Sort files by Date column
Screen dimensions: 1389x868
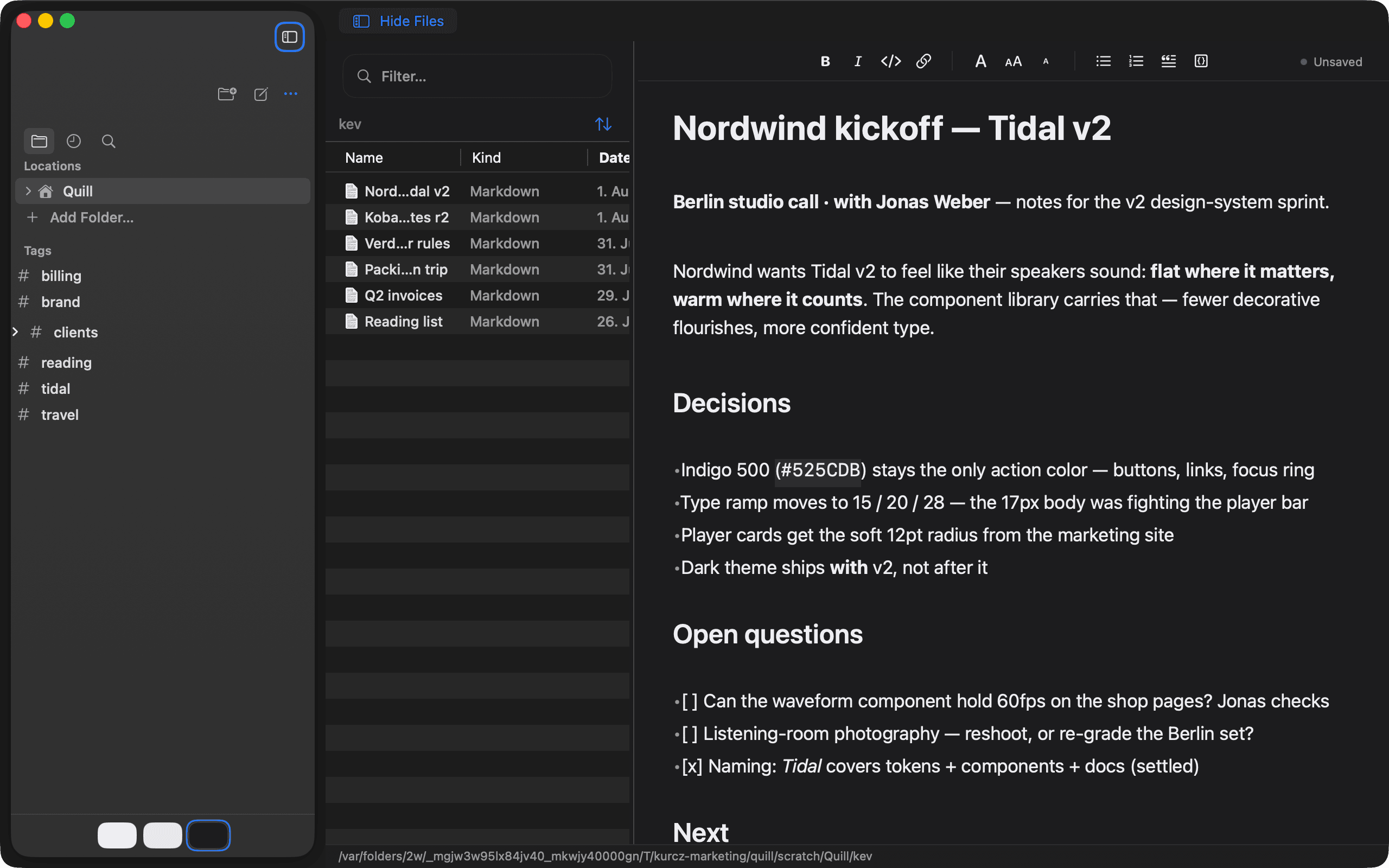coord(614,157)
